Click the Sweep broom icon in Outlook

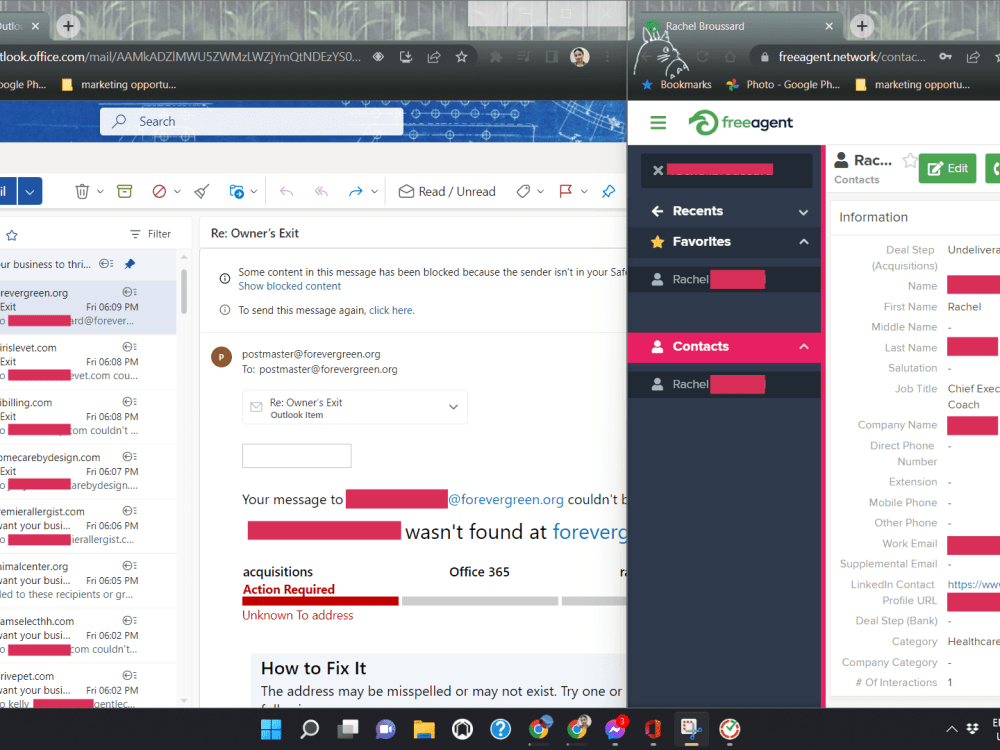[x=202, y=191]
